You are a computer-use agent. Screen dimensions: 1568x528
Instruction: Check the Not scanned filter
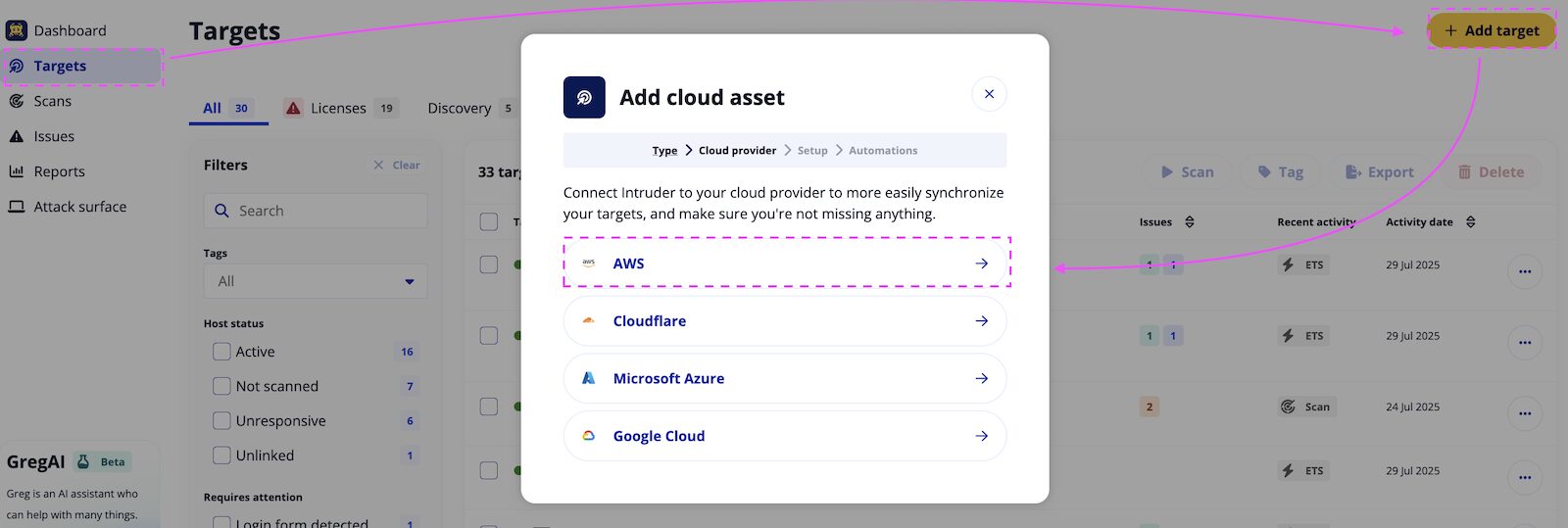(222, 386)
